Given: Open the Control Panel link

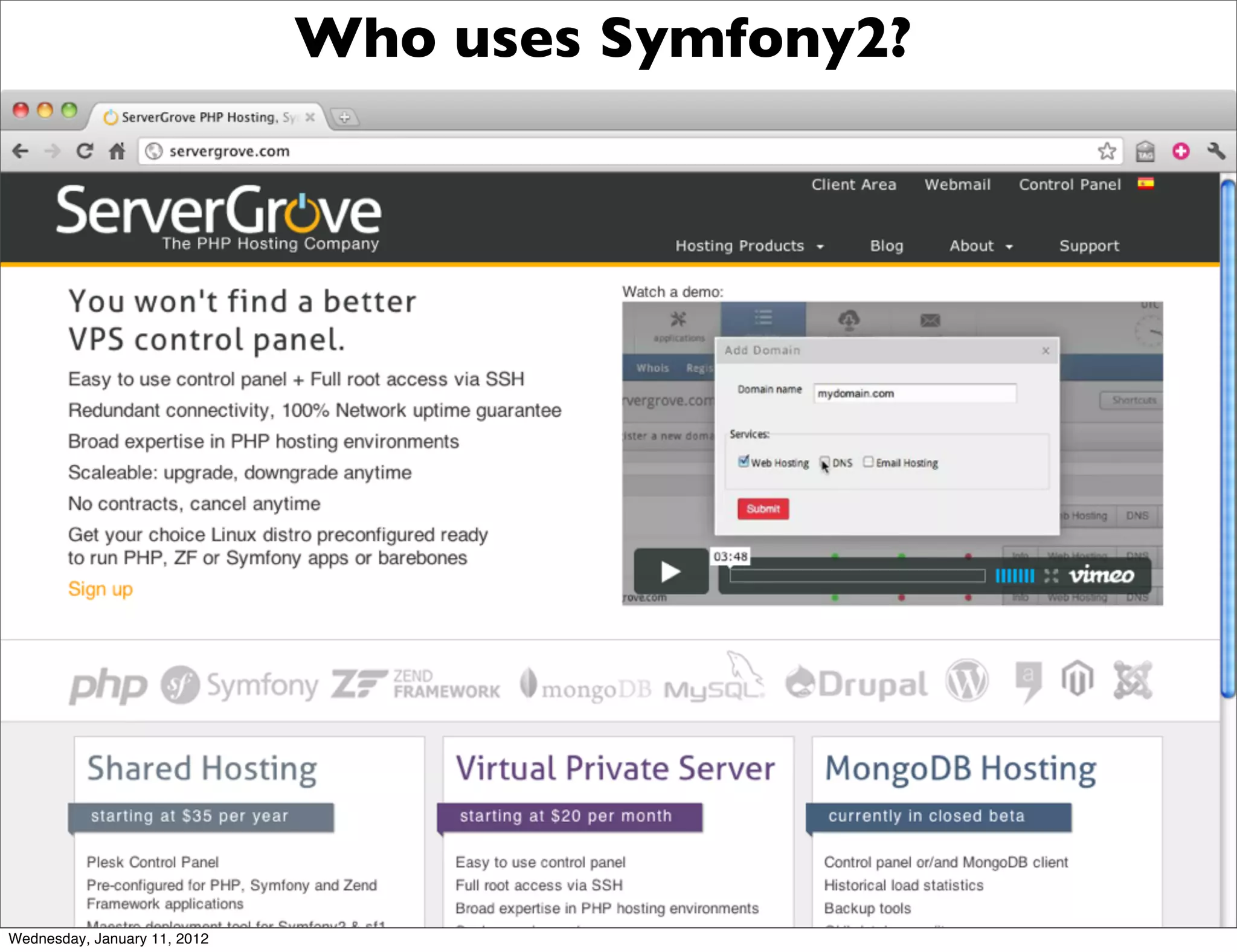Looking at the screenshot, I should 1070,185.
